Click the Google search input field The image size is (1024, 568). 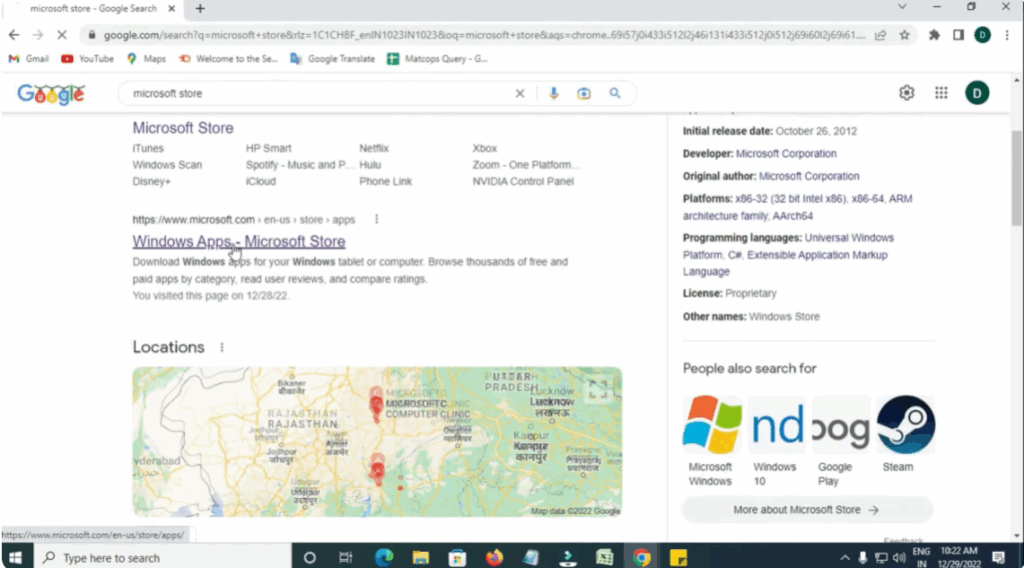[x=320, y=93]
